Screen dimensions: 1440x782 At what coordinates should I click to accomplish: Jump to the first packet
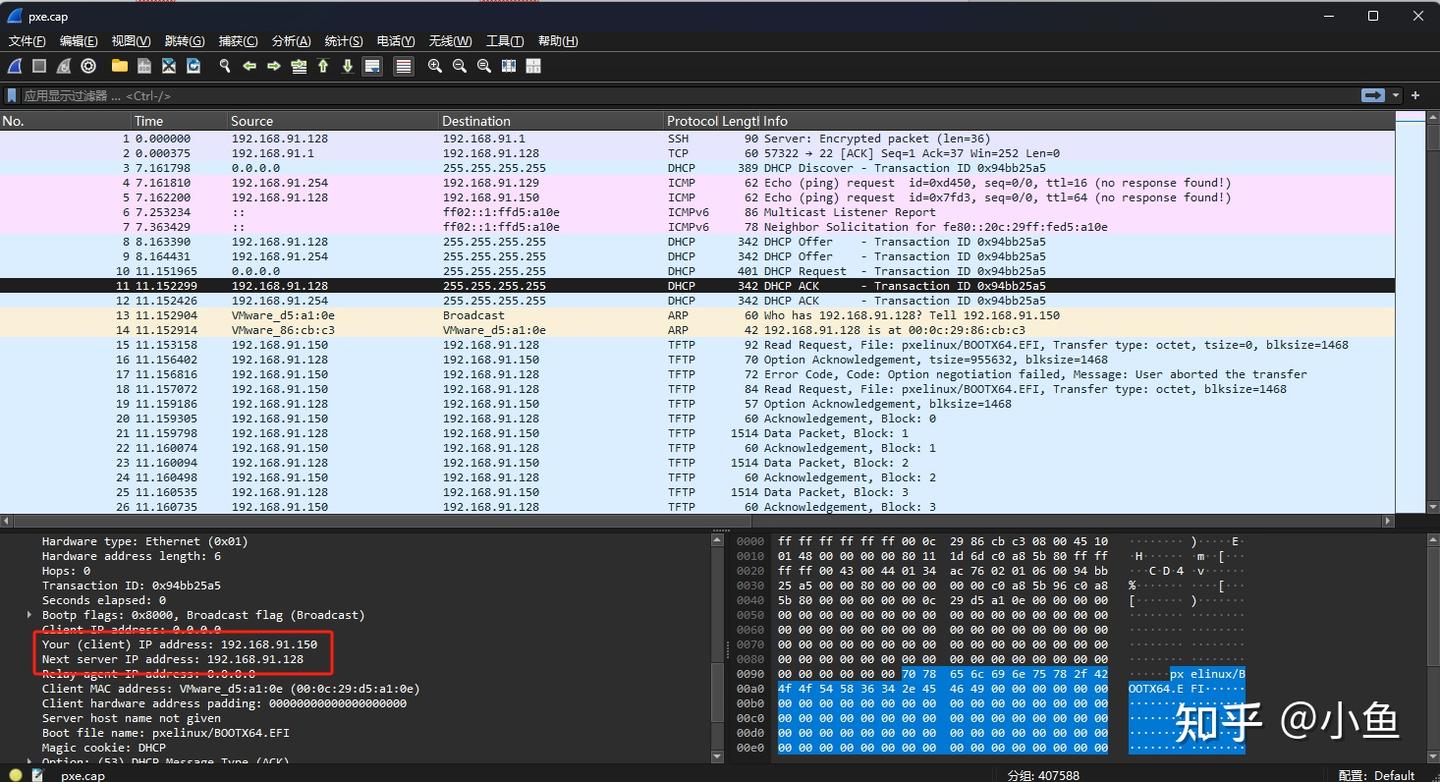pyautogui.click(x=323, y=66)
